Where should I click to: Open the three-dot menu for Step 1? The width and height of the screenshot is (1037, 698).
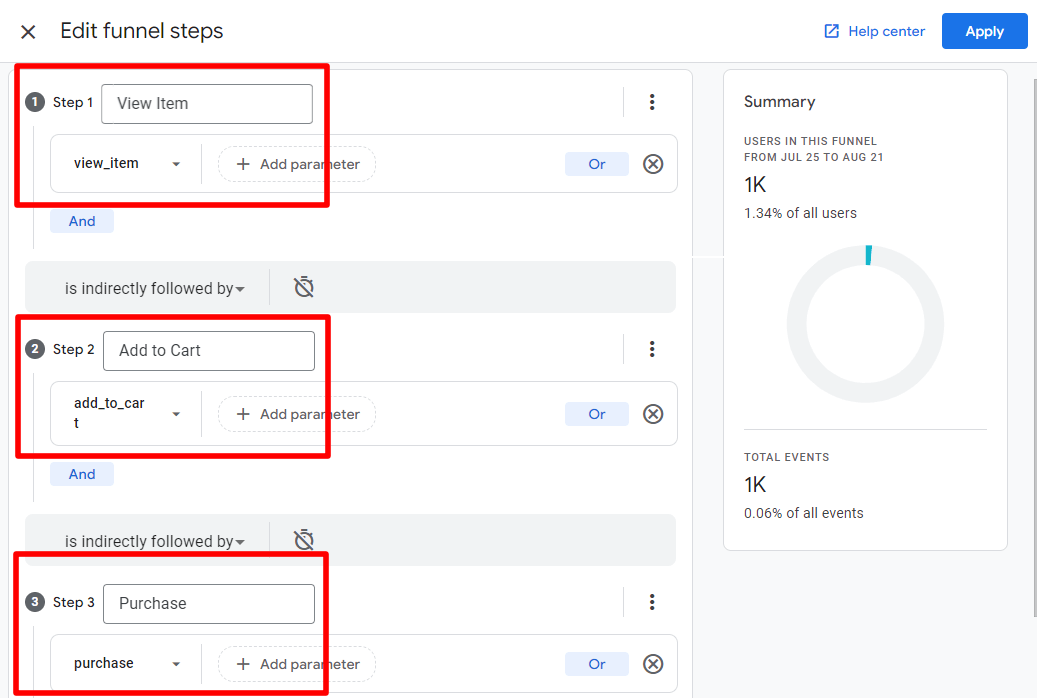652,102
